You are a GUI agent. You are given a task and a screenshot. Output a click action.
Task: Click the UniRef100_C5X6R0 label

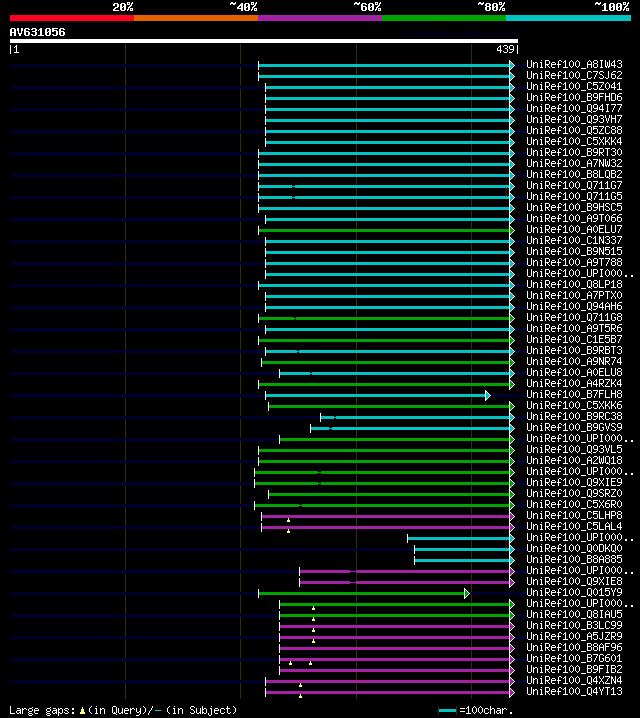(574, 504)
